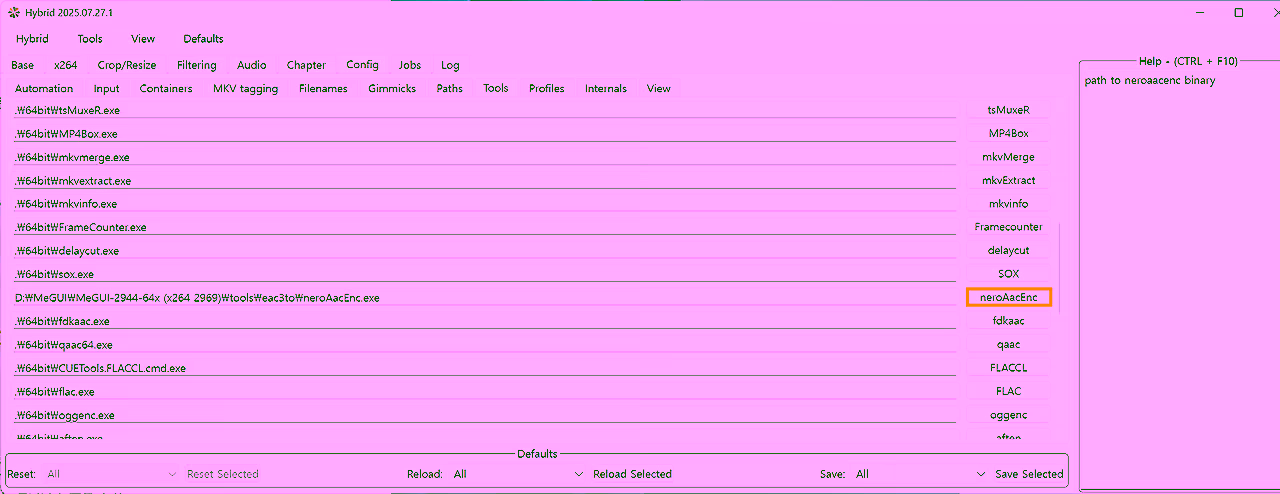The width and height of the screenshot is (1280, 494).
Task: Edit the CUETools.FLACCL.cmd.exe path field
Action: [484, 368]
